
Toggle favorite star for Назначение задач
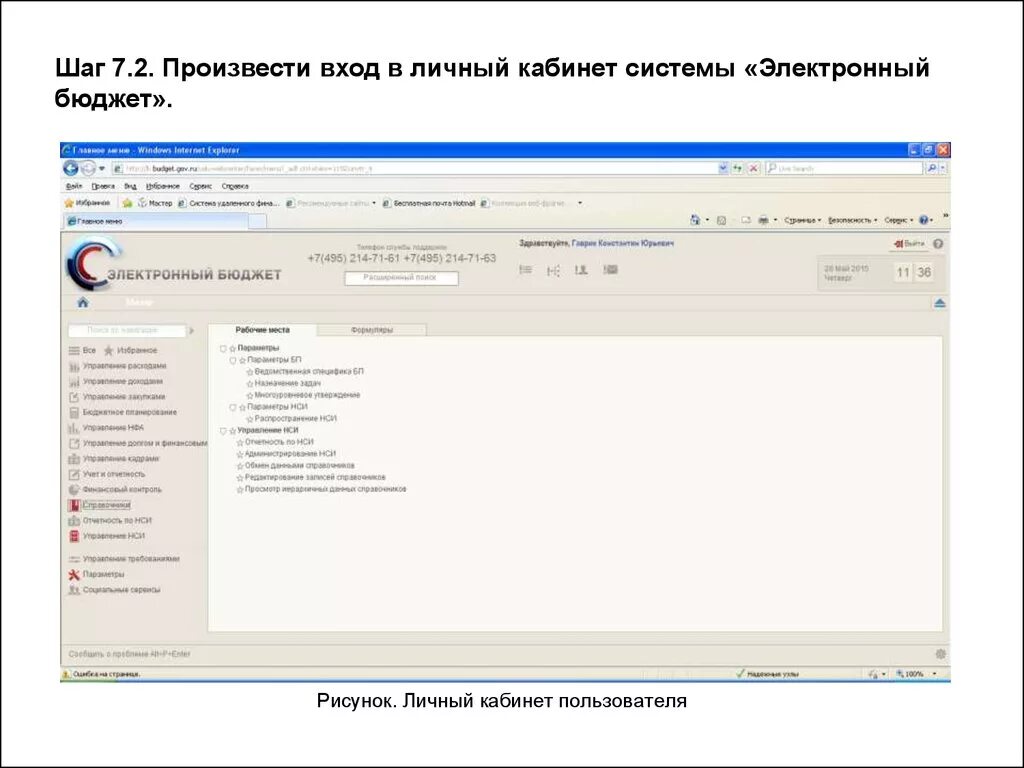click(249, 384)
